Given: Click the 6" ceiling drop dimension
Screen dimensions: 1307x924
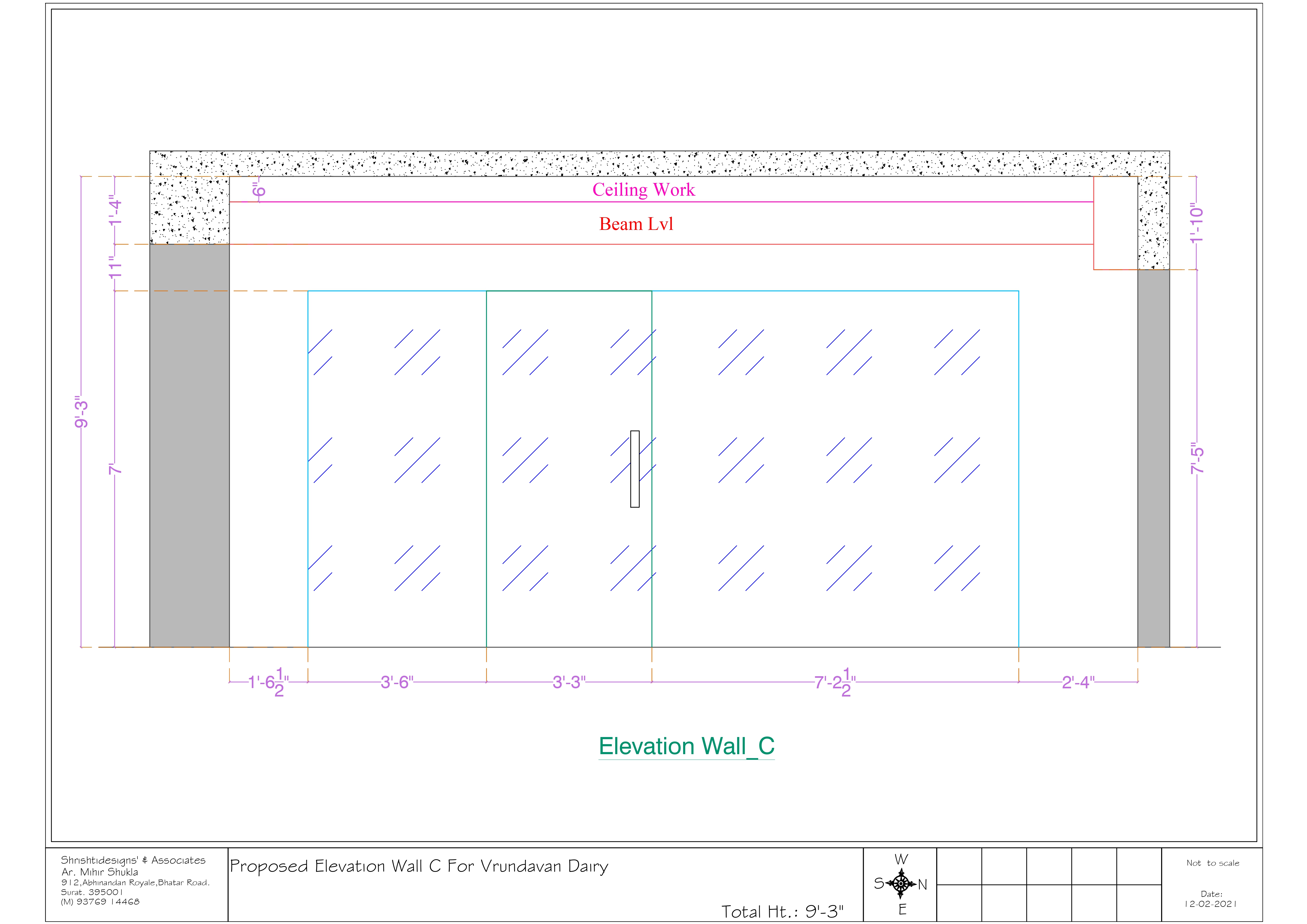Looking at the screenshot, I should click(259, 190).
